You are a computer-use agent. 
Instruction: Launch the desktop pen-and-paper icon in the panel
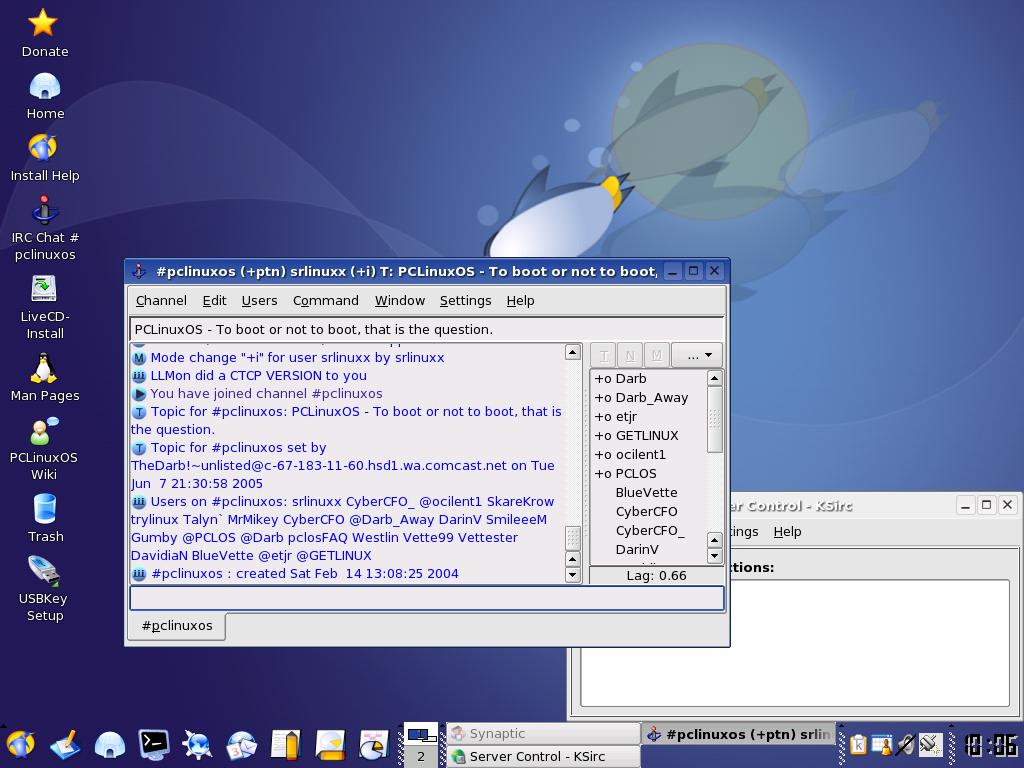coord(65,744)
